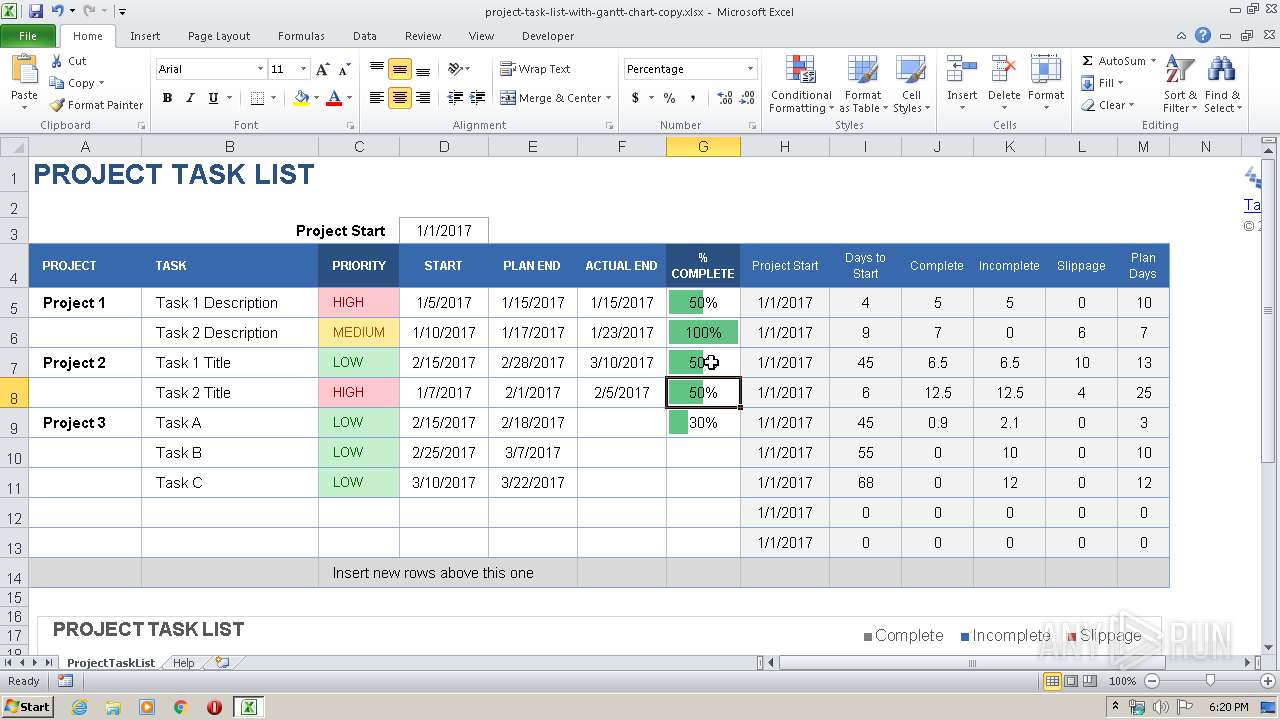Switch to the Page Layout tab
Image resolution: width=1280 pixels, height=720 pixels.
pyautogui.click(x=219, y=36)
